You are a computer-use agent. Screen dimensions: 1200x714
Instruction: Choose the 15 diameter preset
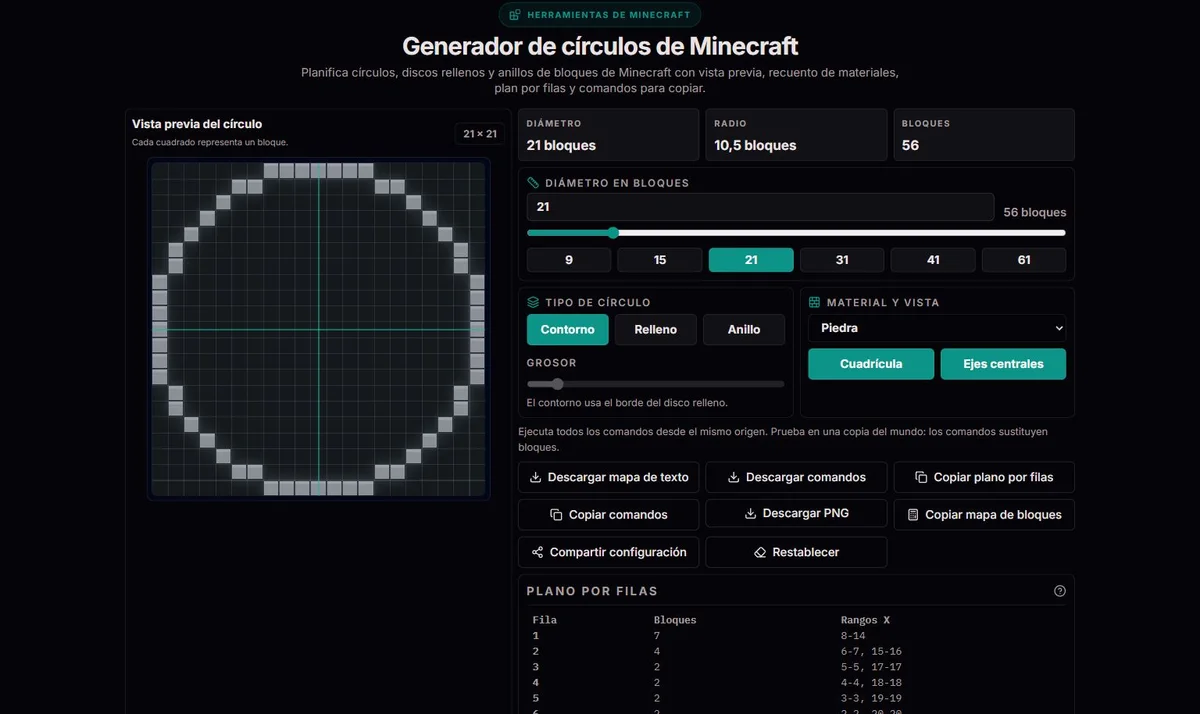coord(660,260)
